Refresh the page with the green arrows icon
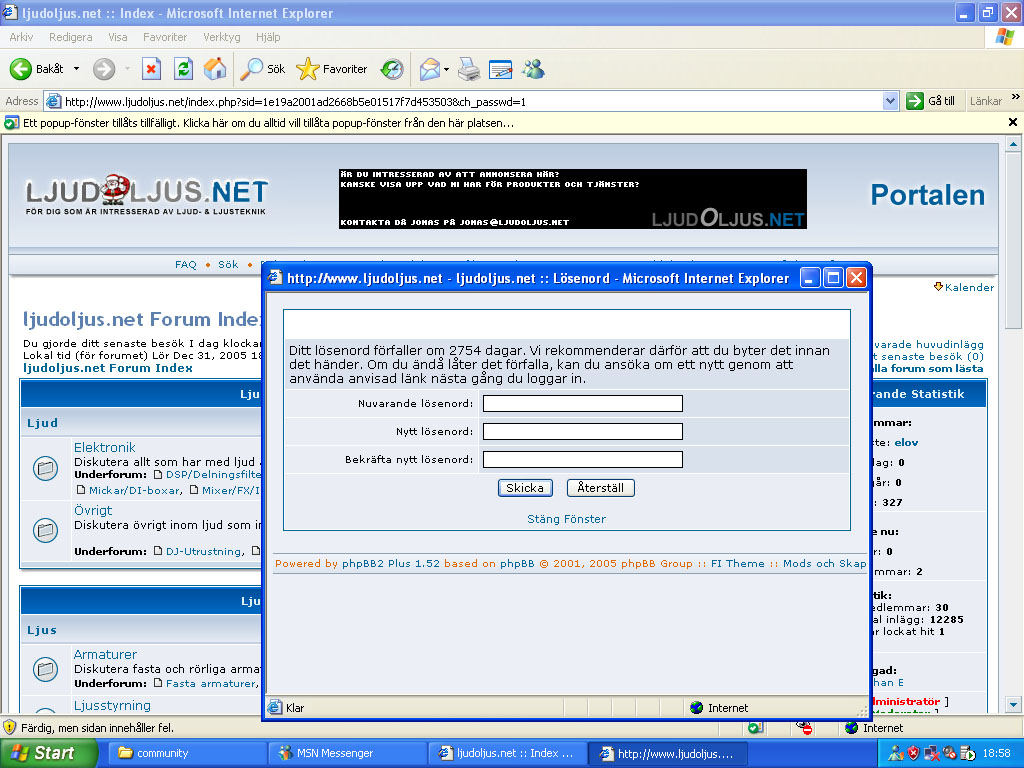This screenshot has width=1024, height=768. (x=184, y=69)
